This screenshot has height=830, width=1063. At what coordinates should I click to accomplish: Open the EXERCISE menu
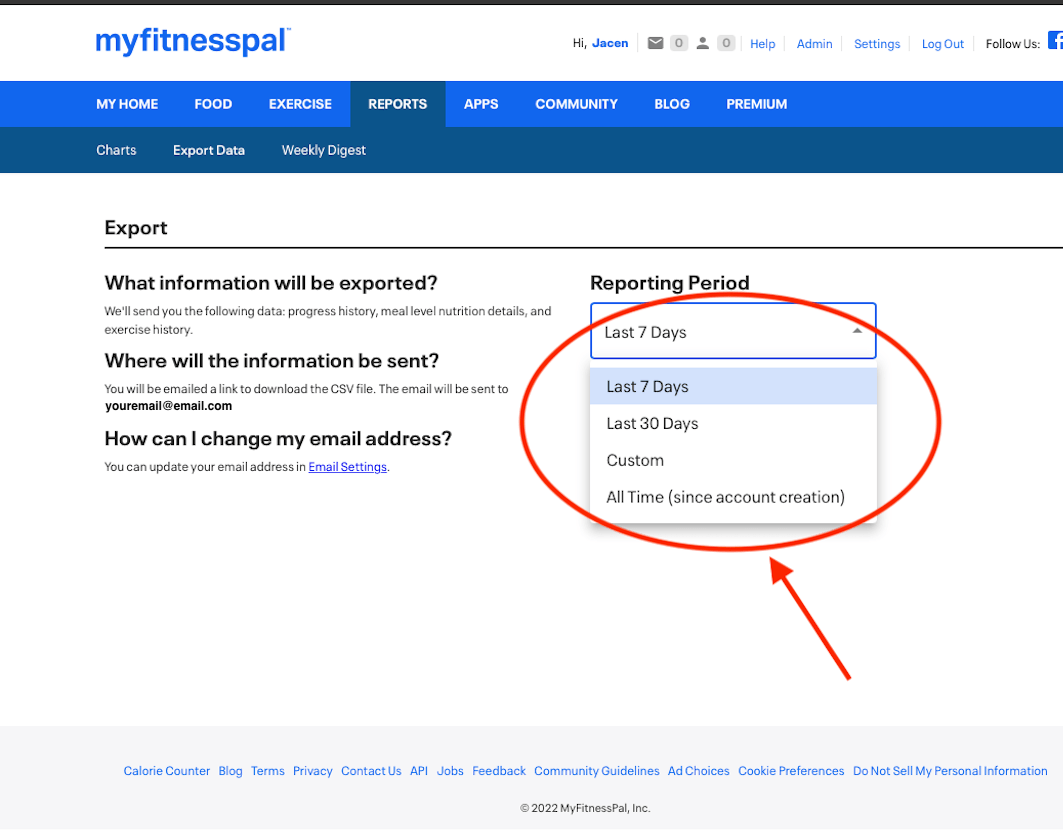click(300, 103)
